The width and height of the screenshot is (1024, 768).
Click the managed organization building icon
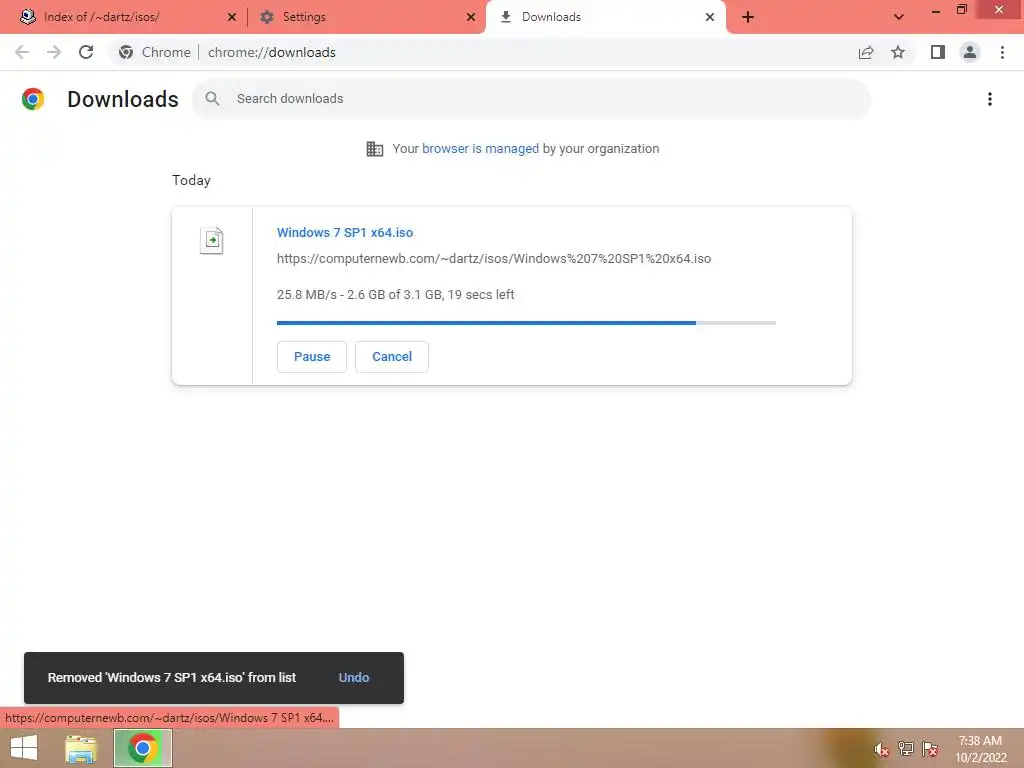pyautogui.click(x=375, y=149)
